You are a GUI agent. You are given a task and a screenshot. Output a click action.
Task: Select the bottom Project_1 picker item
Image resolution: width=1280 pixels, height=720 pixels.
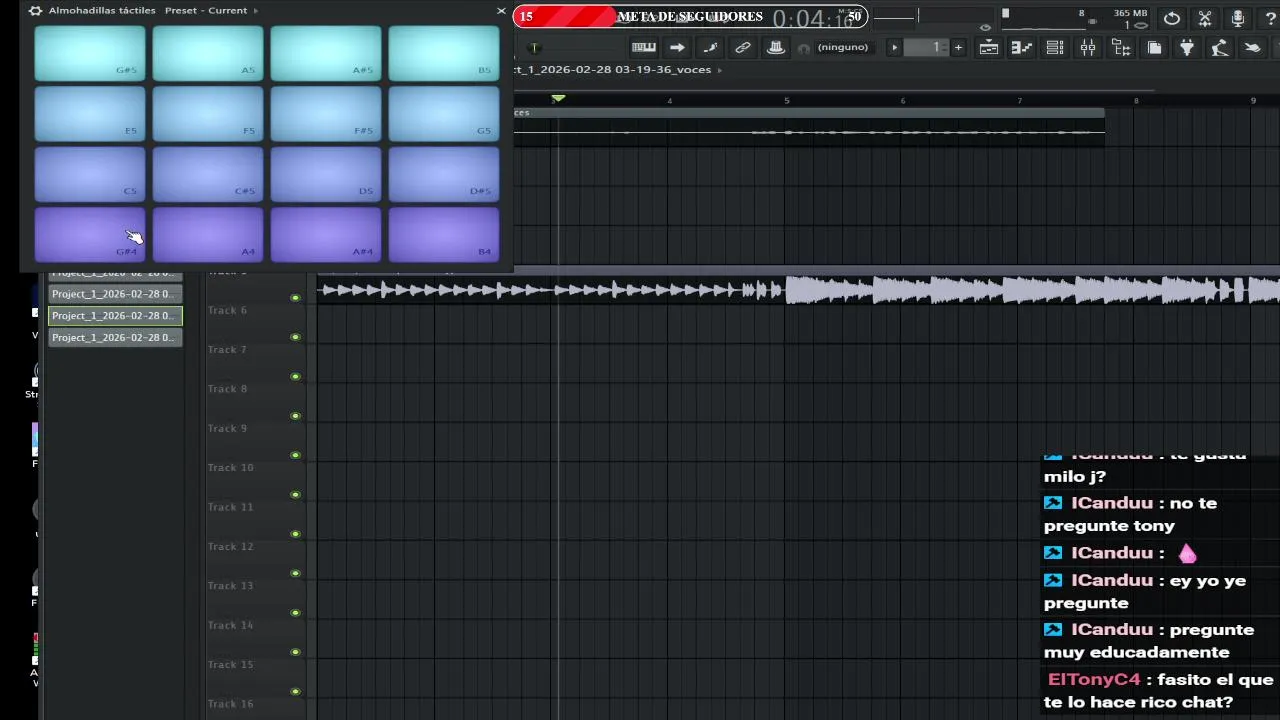pyautogui.click(x=115, y=338)
